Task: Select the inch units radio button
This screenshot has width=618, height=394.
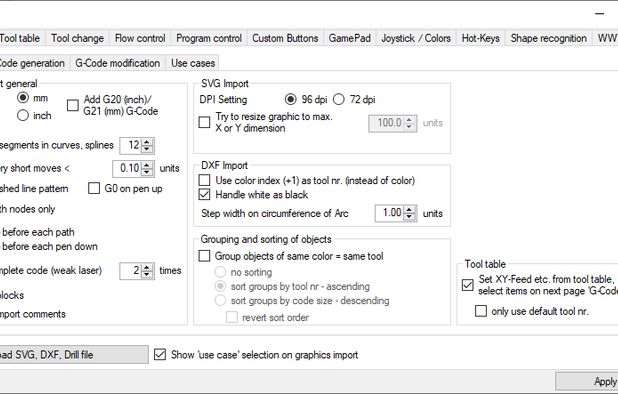Action: click(23, 115)
